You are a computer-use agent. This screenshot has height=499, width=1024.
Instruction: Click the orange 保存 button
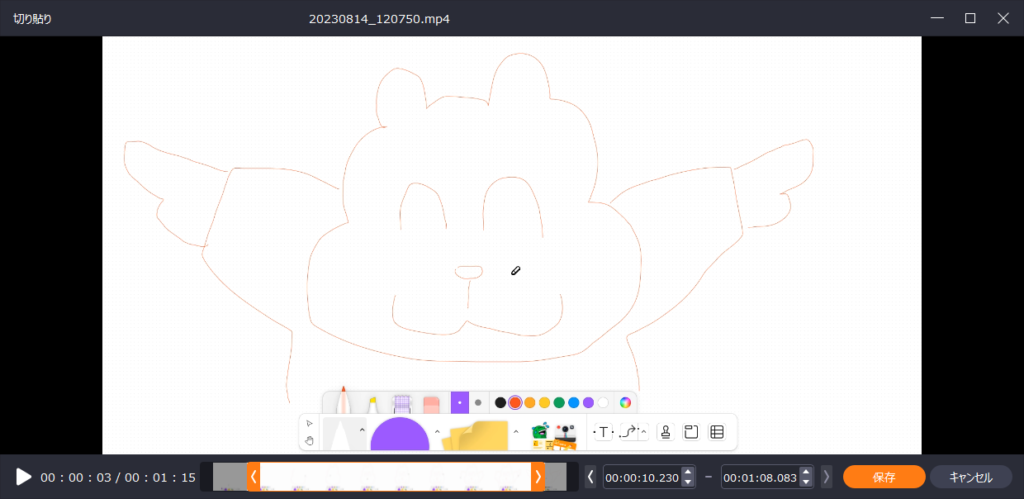(x=884, y=477)
